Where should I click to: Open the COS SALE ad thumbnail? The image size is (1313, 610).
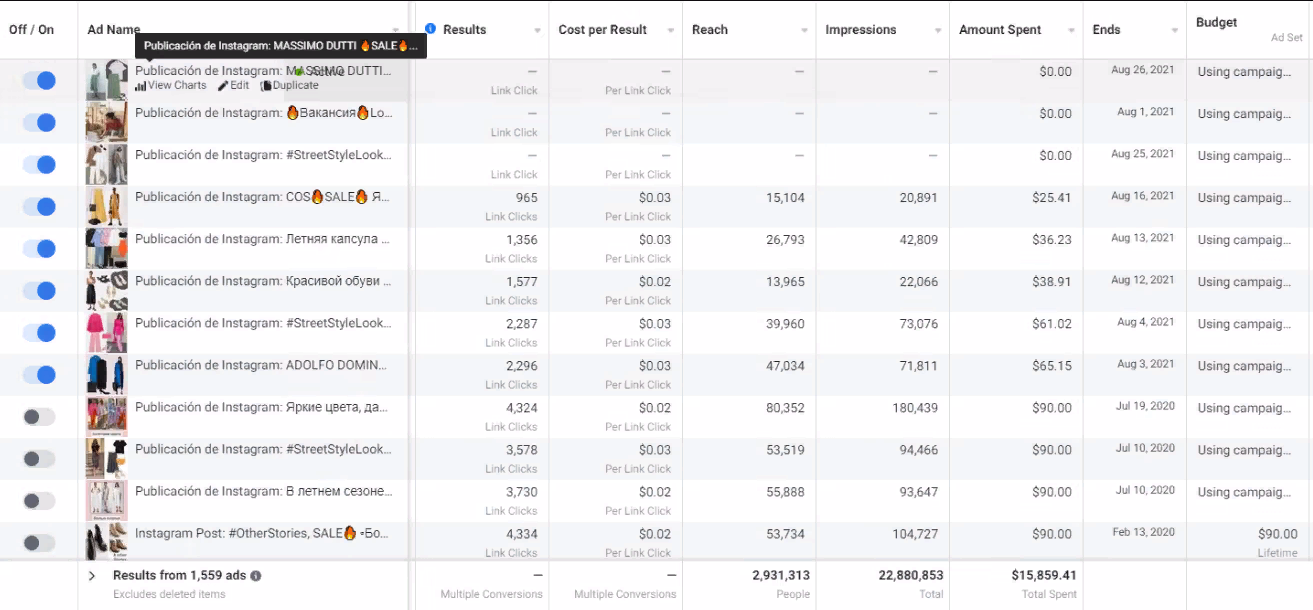point(106,206)
